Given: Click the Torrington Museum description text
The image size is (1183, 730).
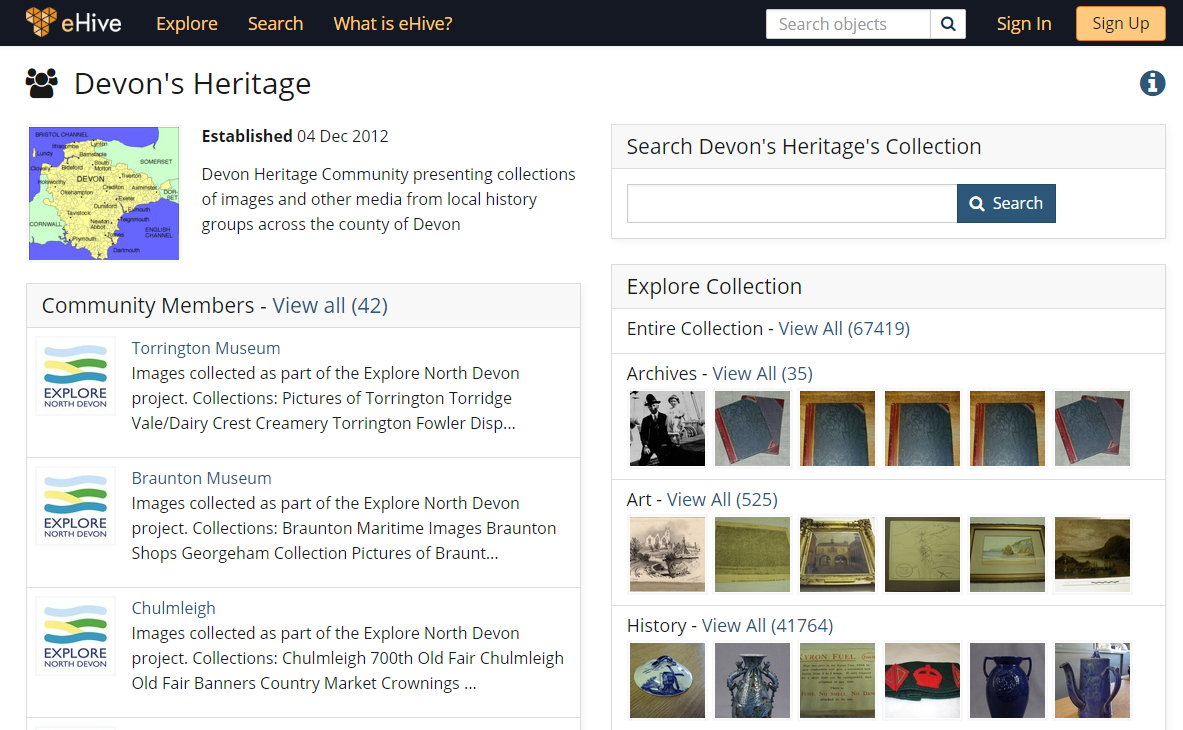Looking at the screenshot, I should (325, 398).
